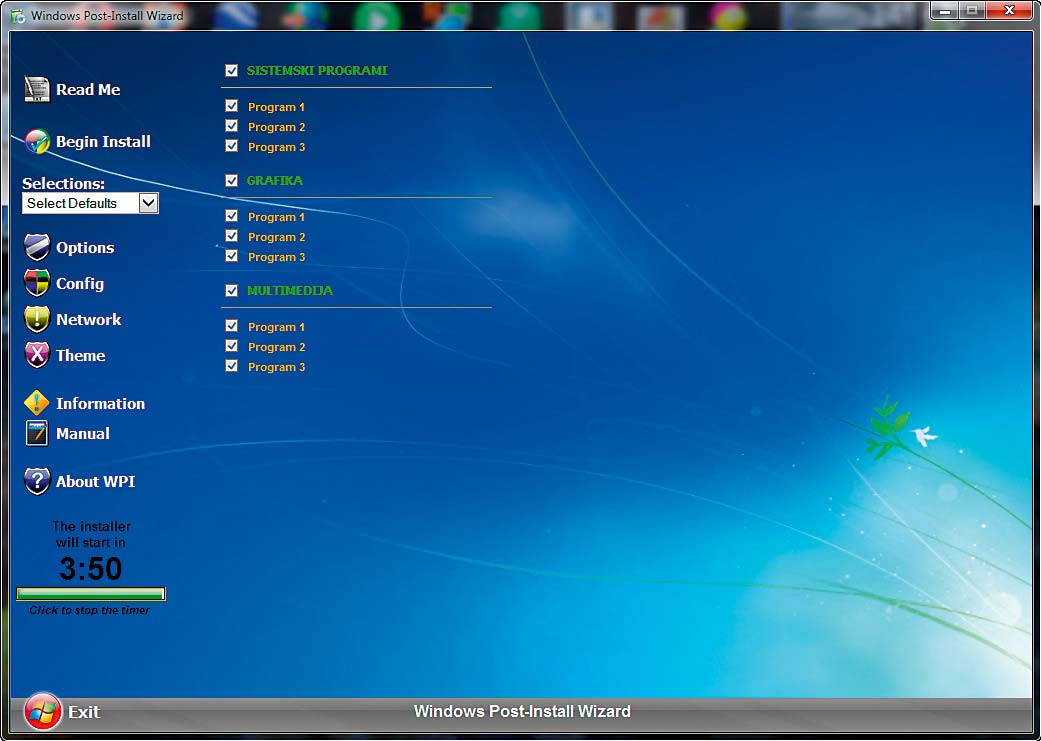Open the Options shield icon

coord(37,247)
